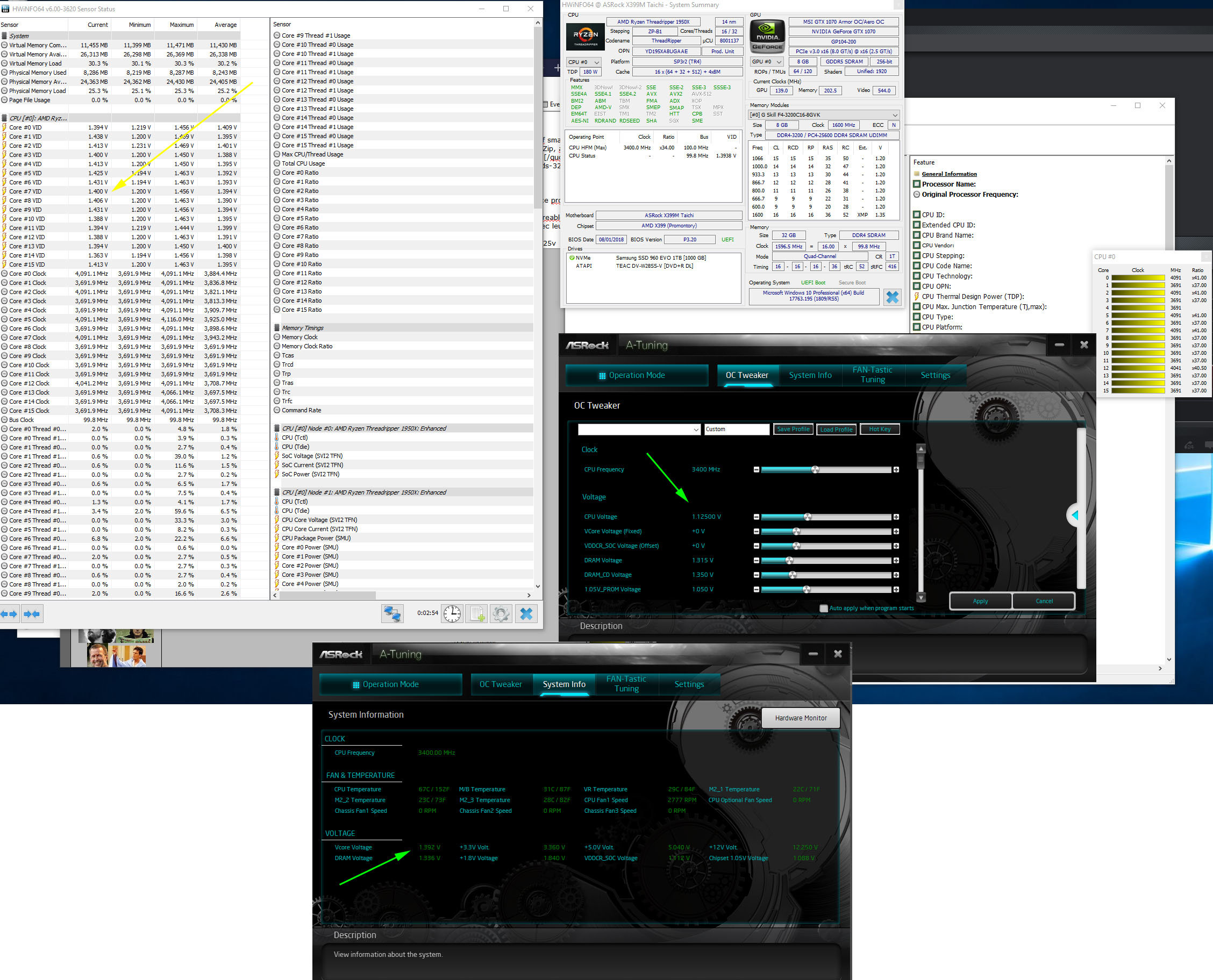Enable Auto apply when program starts
The image size is (1213, 980).
pyautogui.click(x=823, y=609)
